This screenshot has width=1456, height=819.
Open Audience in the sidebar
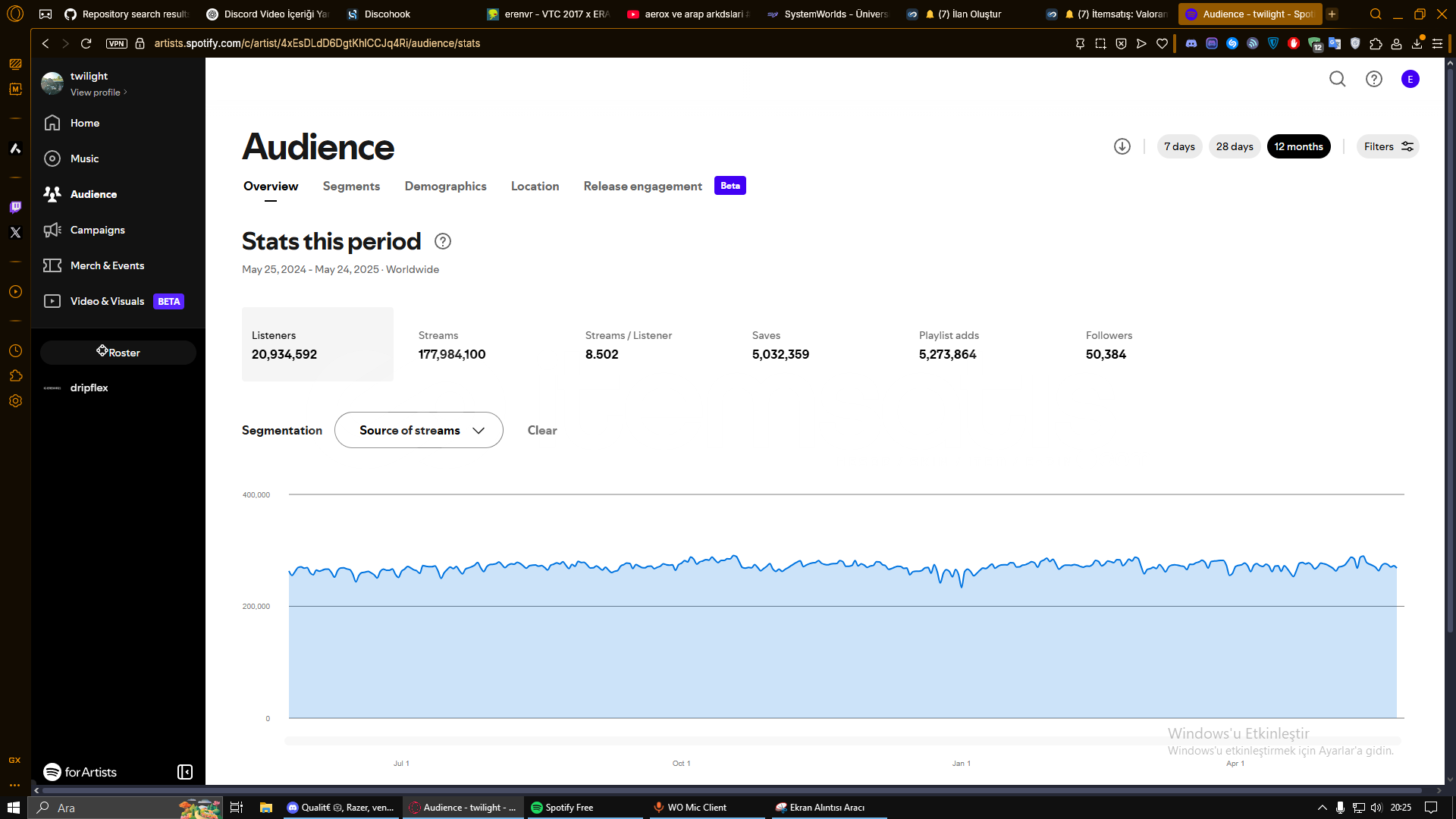(93, 194)
